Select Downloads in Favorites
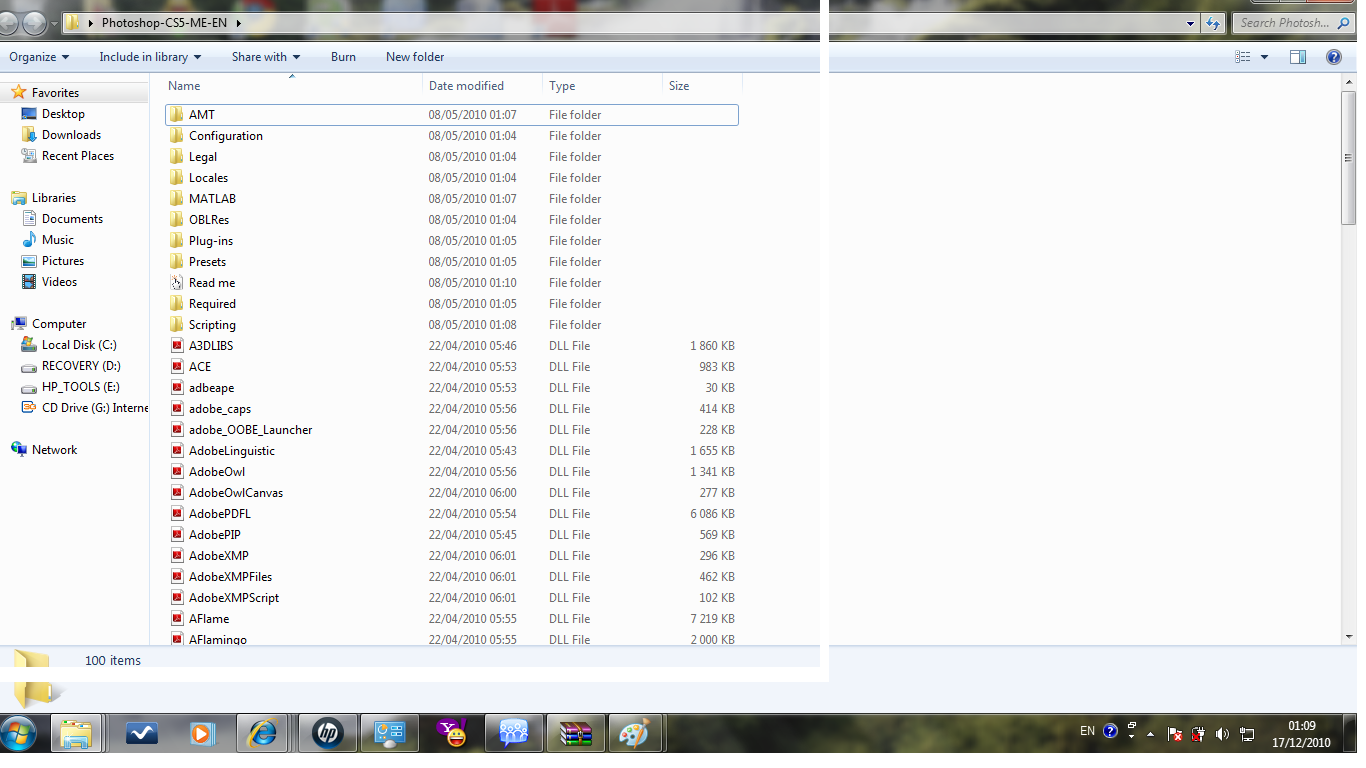 tap(71, 135)
